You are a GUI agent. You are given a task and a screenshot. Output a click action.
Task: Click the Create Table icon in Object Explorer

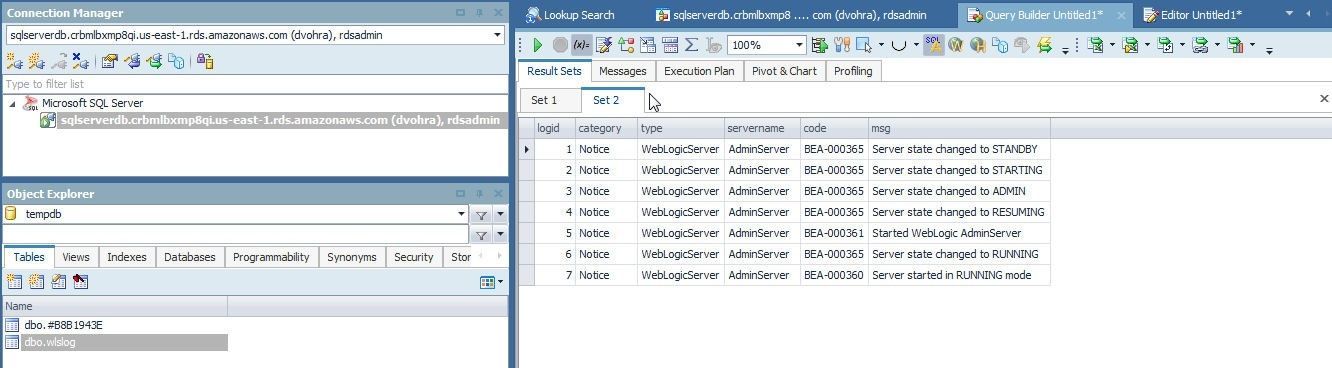coord(14,282)
